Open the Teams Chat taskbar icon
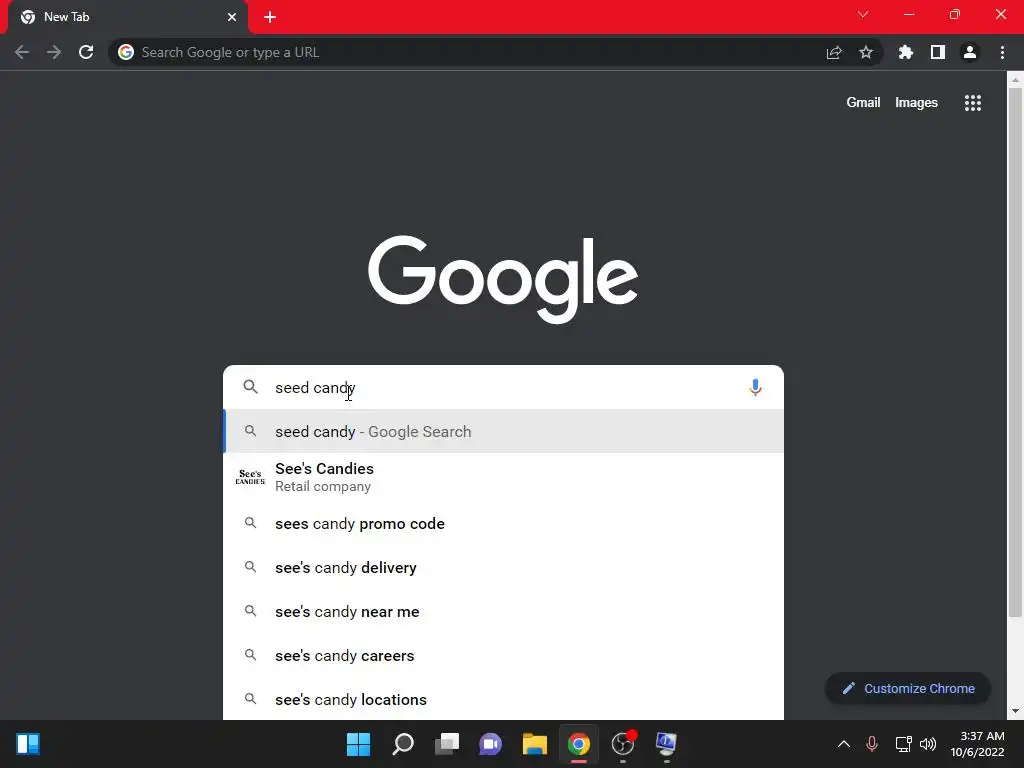Viewport: 1024px width, 768px height. click(490, 744)
